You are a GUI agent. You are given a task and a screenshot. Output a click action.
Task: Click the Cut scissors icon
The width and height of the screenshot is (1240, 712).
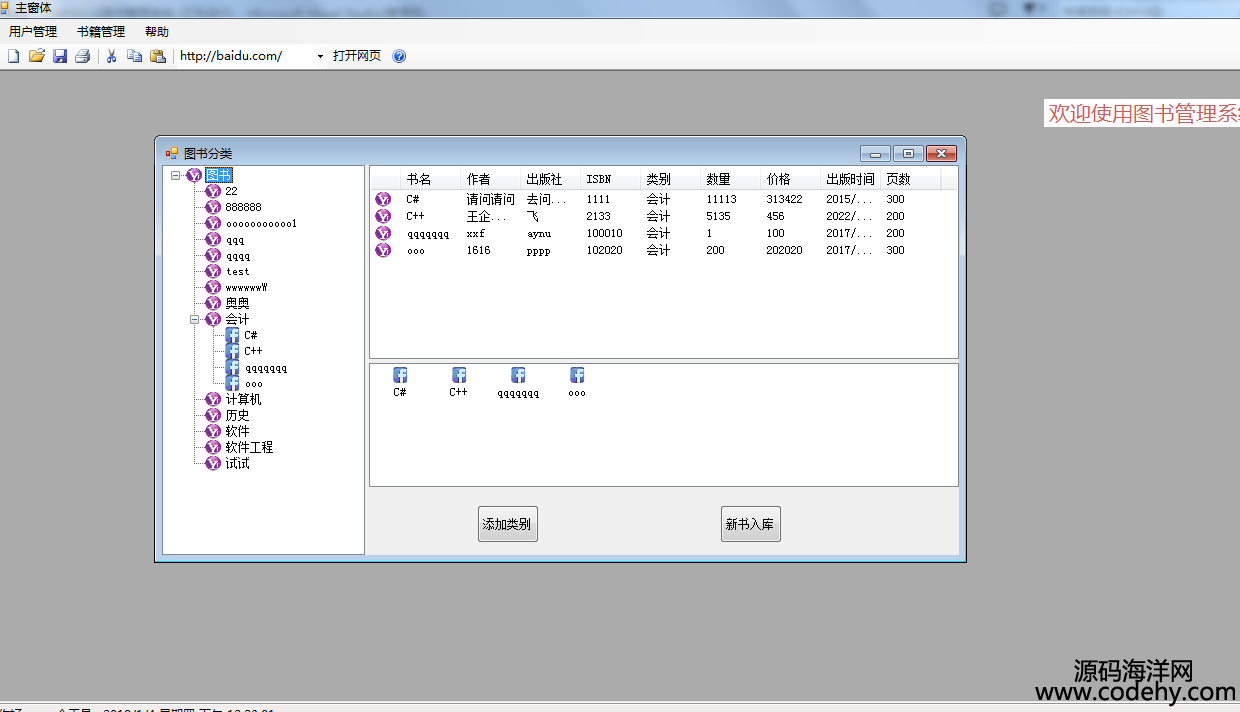(x=112, y=56)
